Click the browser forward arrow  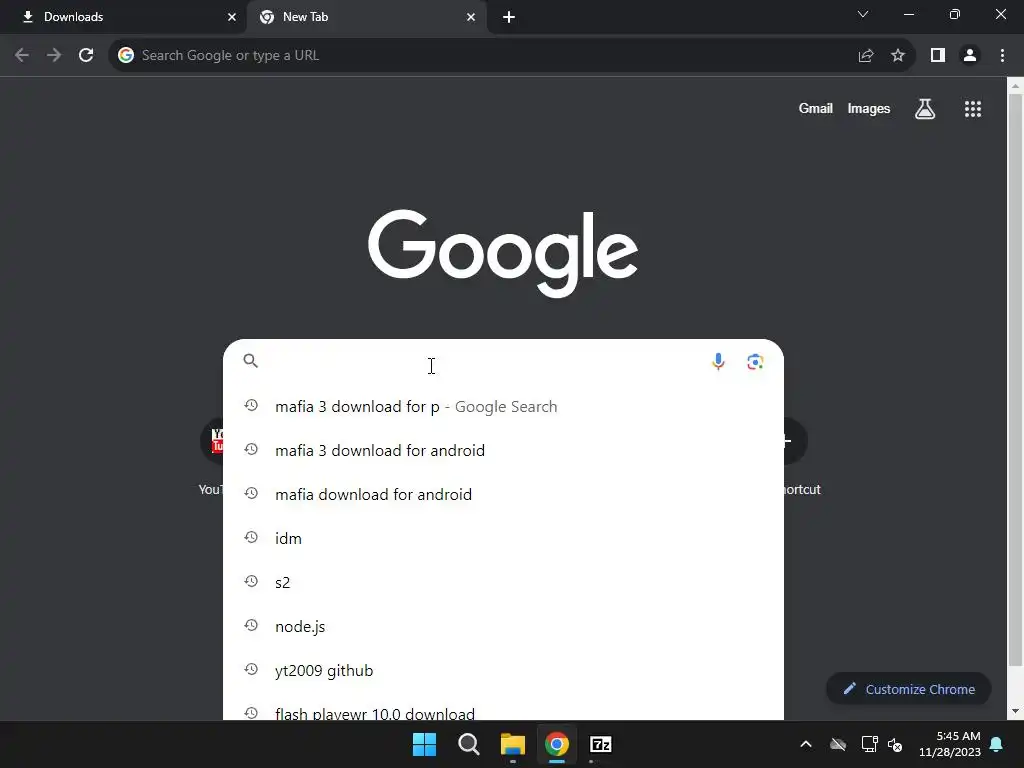[54, 56]
